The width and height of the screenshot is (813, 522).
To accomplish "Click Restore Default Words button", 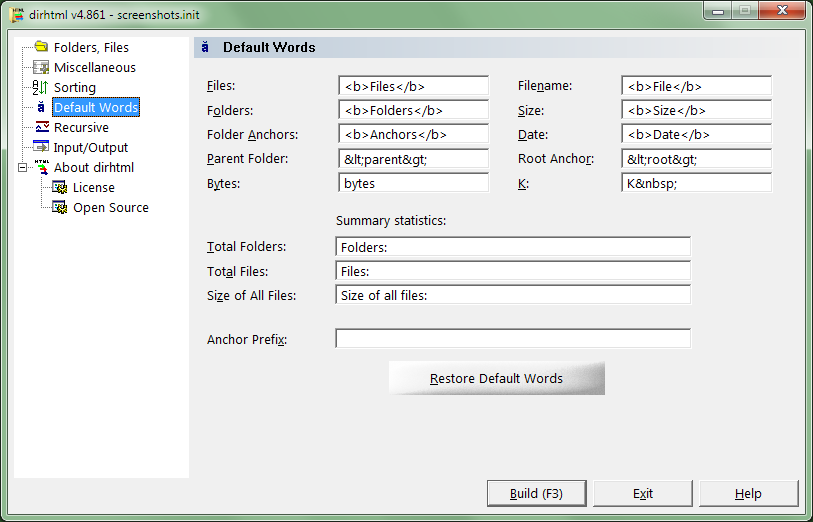I will (x=497, y=378).
